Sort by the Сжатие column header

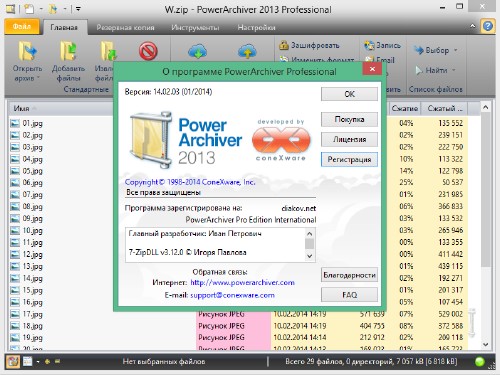(404, 109)
